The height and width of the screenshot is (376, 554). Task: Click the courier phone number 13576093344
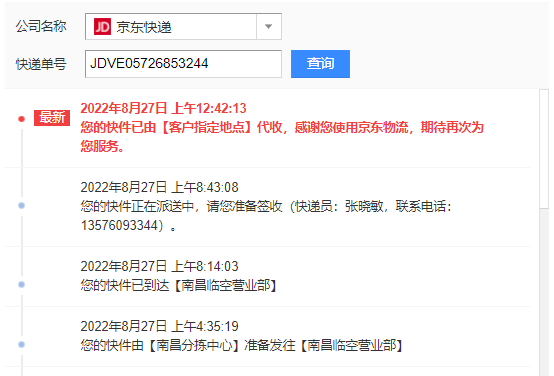coord(119,225)
